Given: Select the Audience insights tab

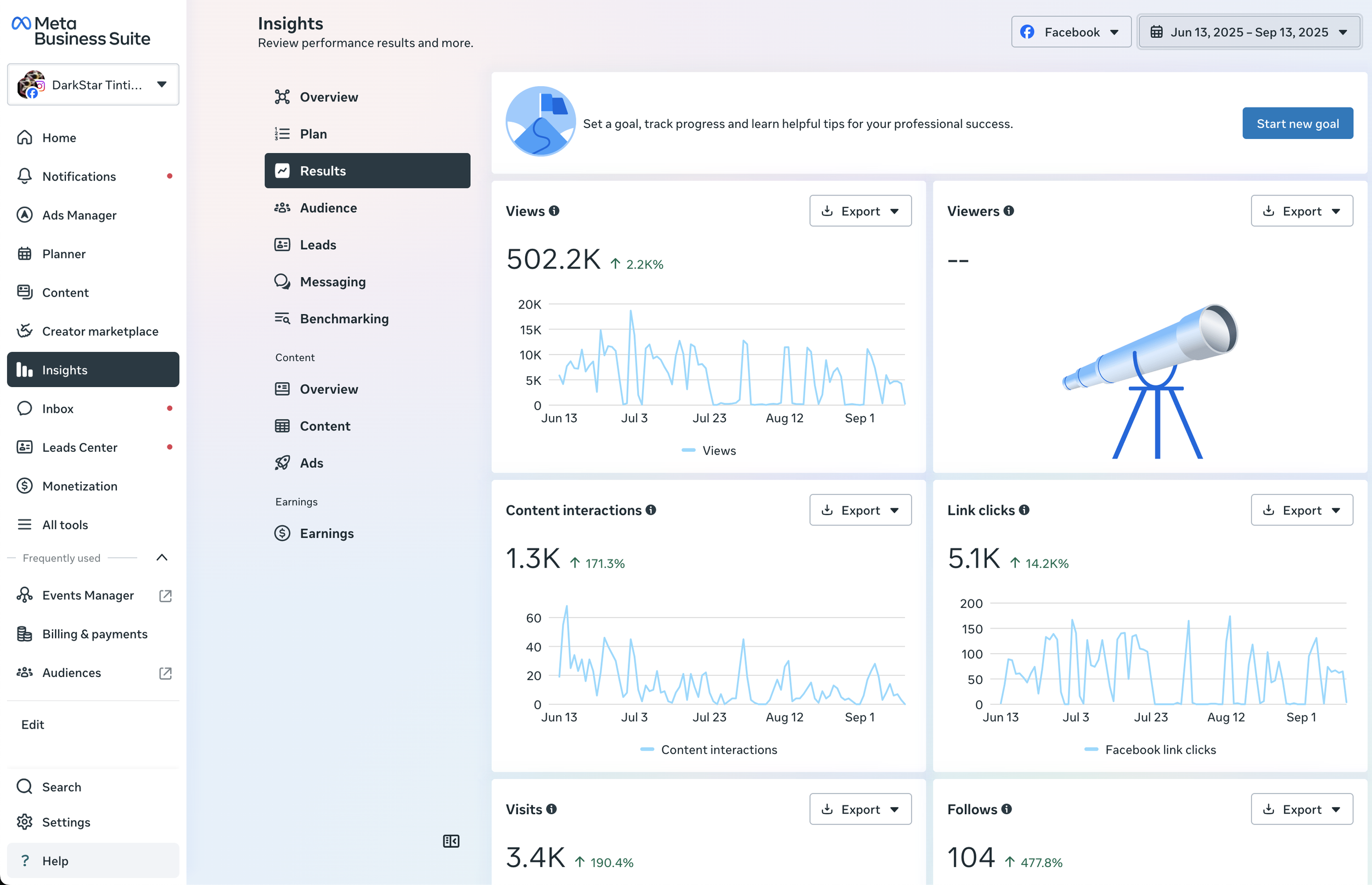Looking at the screenshot, I should 328,208.
